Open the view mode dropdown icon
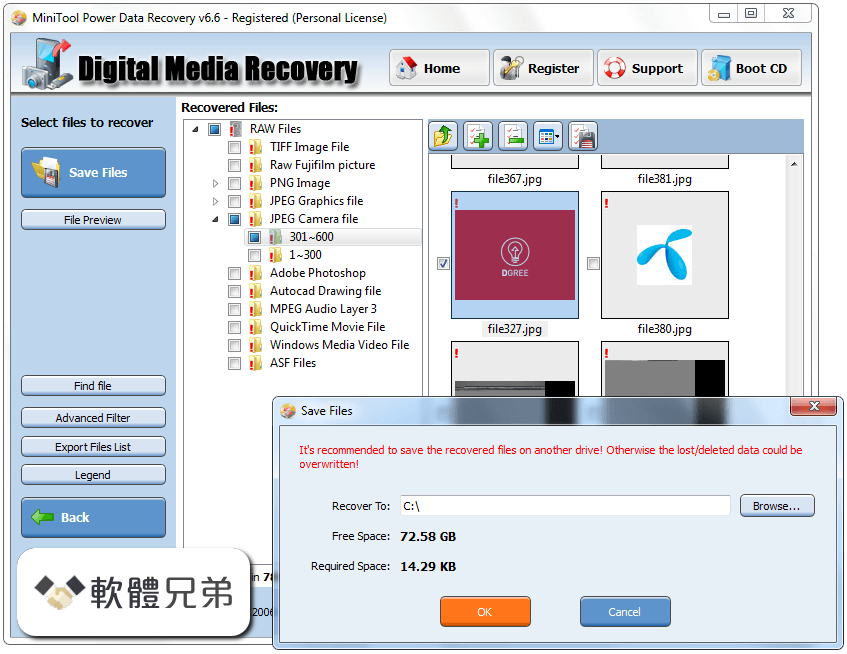Screen dimensions: 847x654 pyautogui.click(x=548, y=136)
